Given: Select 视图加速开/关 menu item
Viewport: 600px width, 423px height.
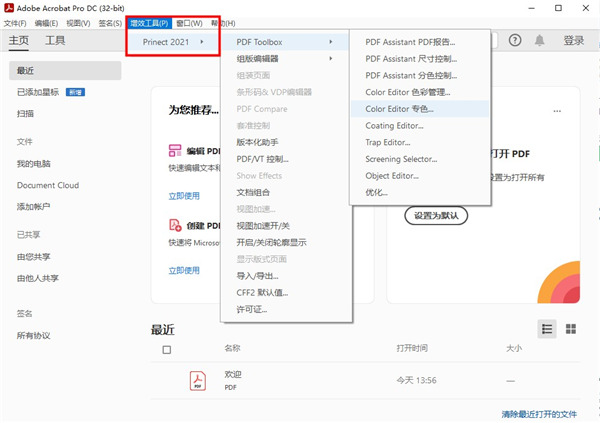Looking at the screenshot, I should (286, 226).
